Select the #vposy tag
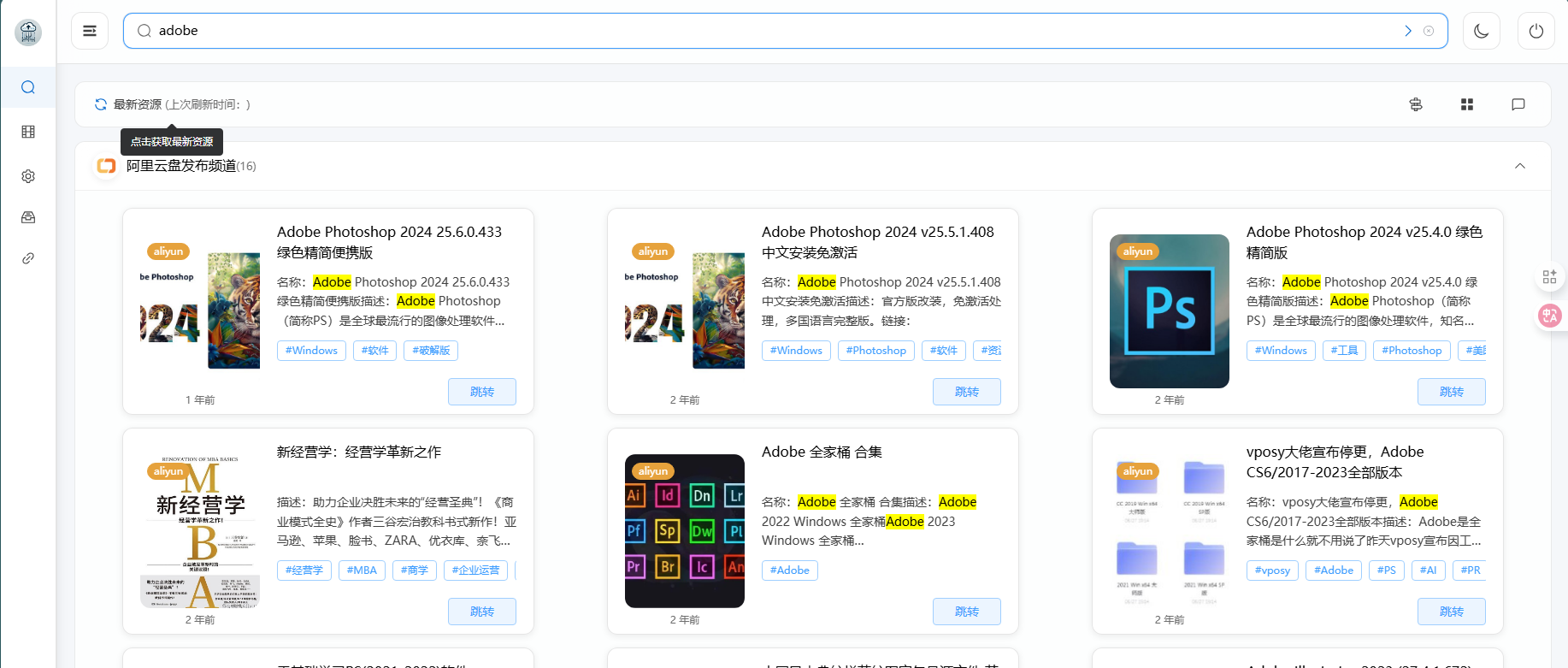This screenshot has width=1568, height=668. pyautogui.click(x=1273, y=570)
